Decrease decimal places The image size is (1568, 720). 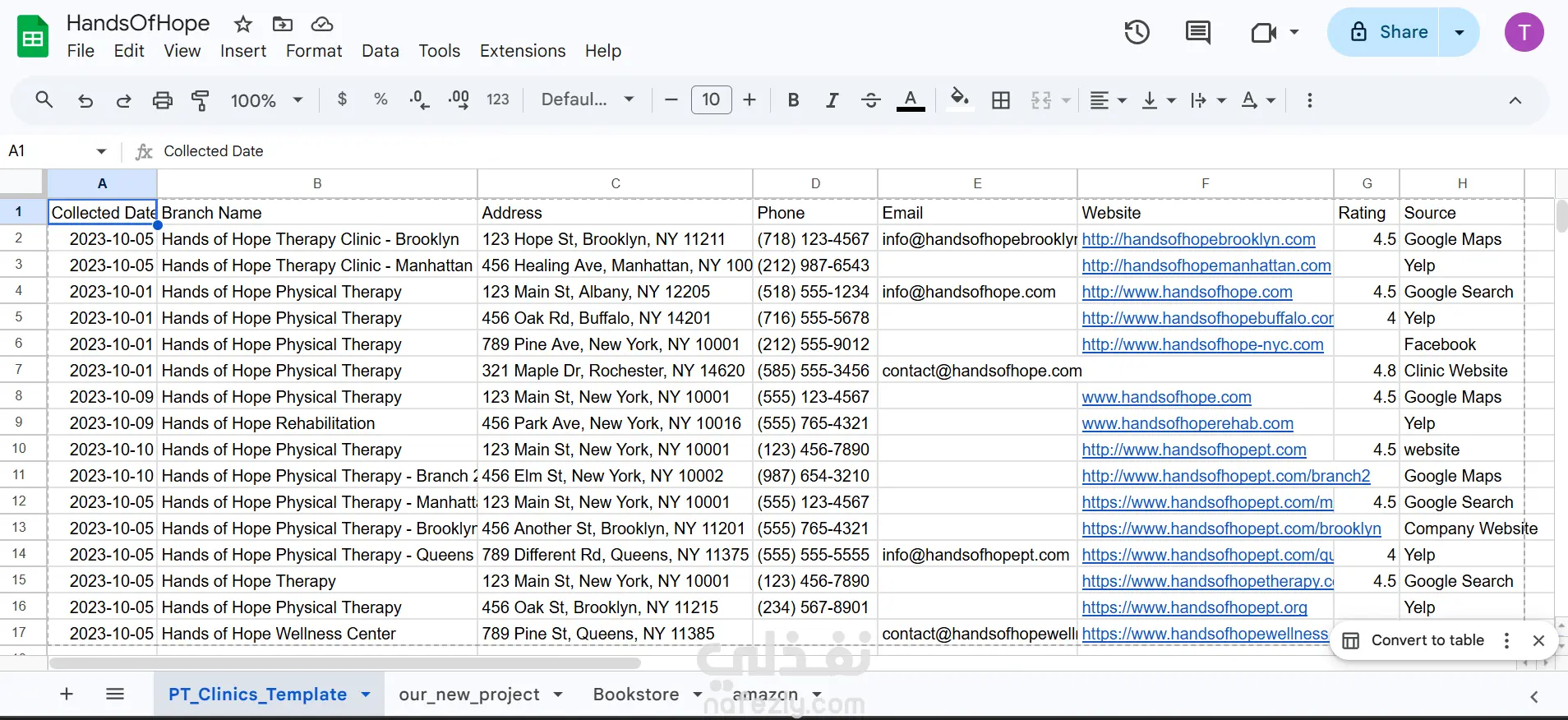419,99
